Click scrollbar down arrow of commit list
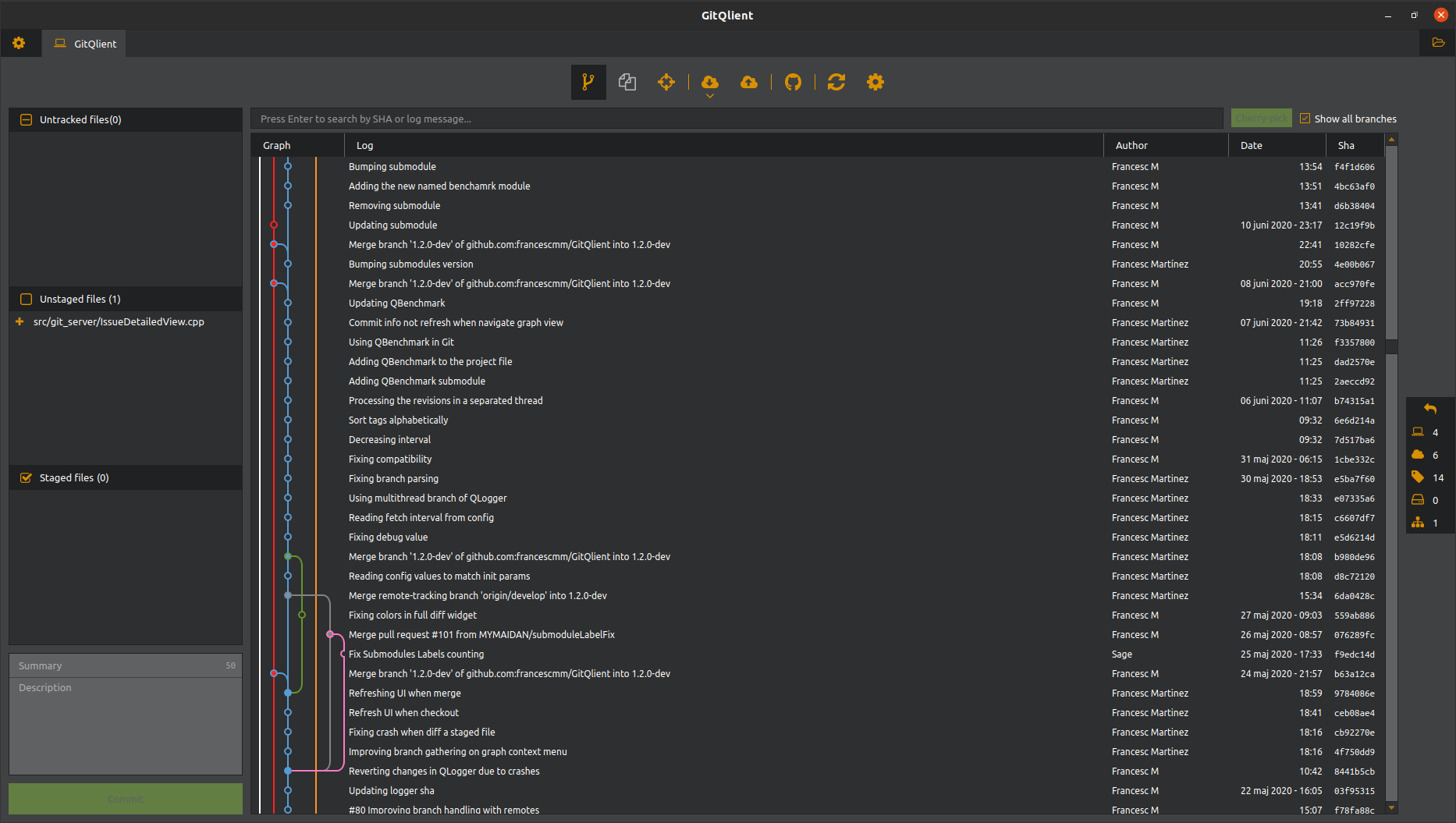Viewport: 1456px width, 823px height. [1391, 808]
